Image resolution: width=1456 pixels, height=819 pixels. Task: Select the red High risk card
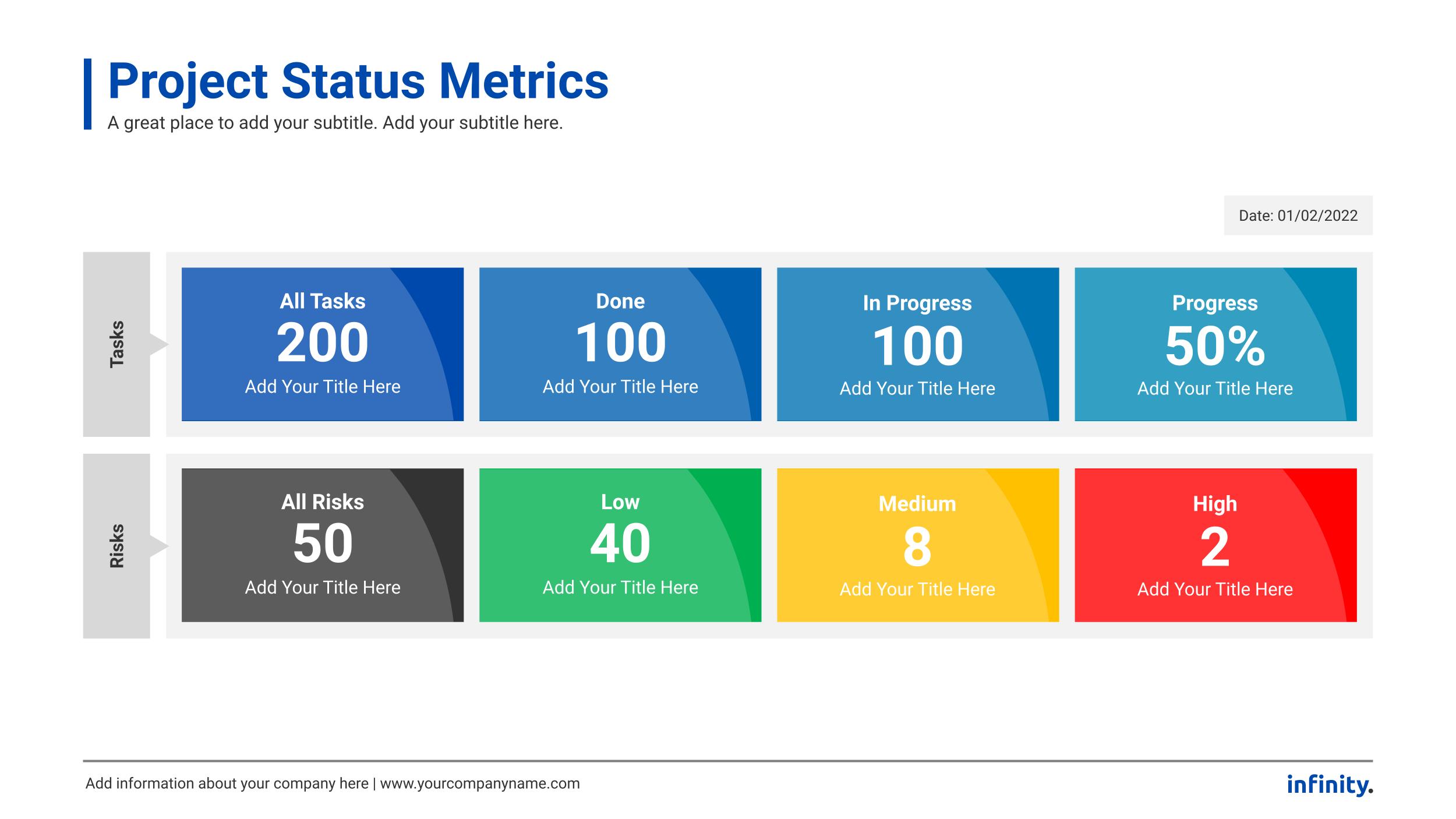point(1215,545)
